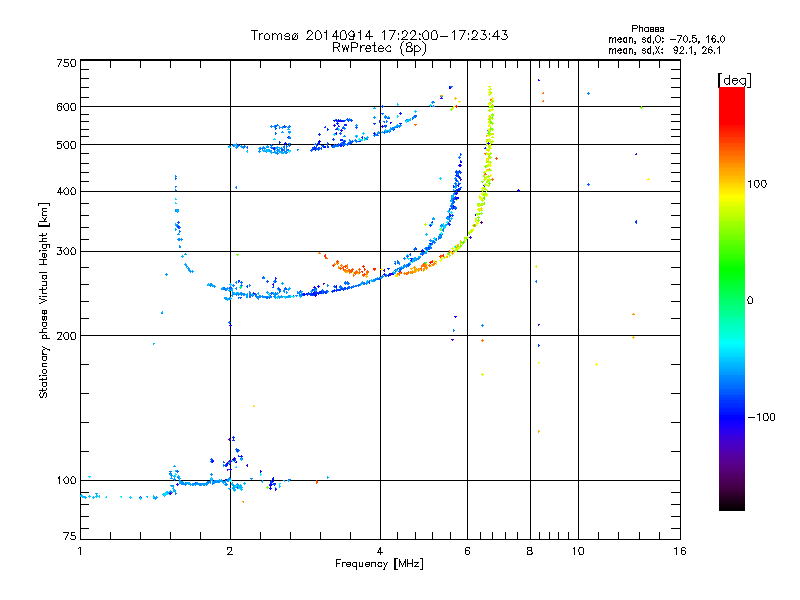The width and height of the screenshot is (800, 600).
Task: Click the 4 tick on frequency axis
Action: (x=380, y=551)
